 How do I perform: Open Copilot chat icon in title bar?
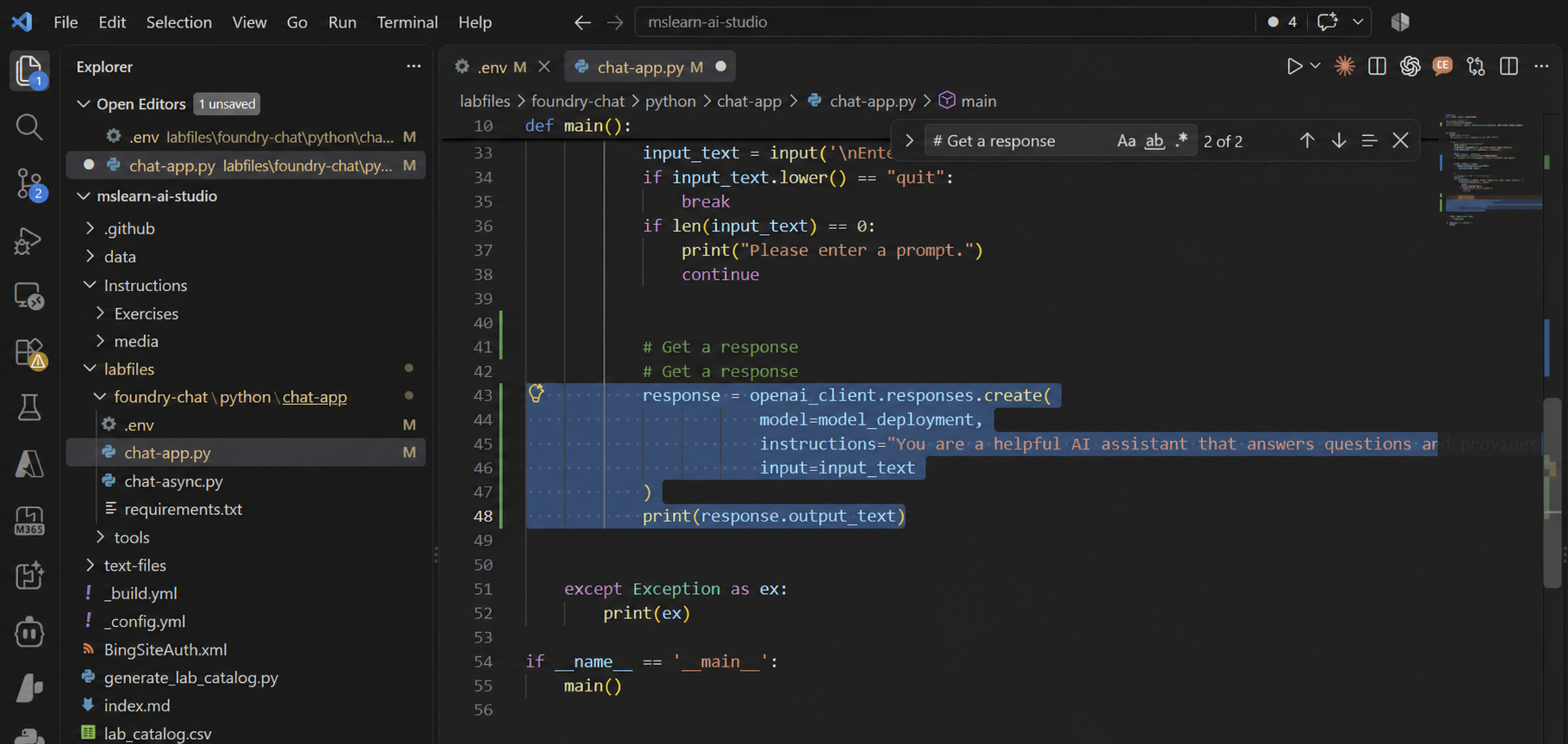[x=1328, y=22]
